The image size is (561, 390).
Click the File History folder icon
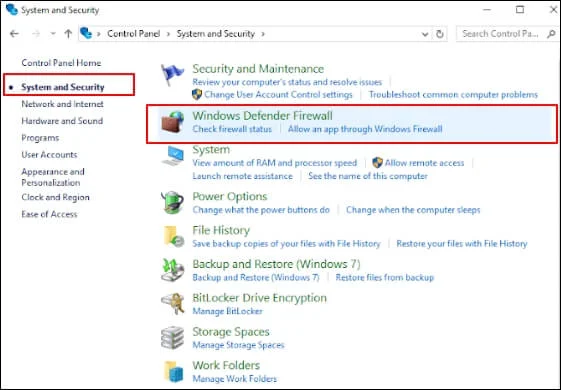(174, 237)
